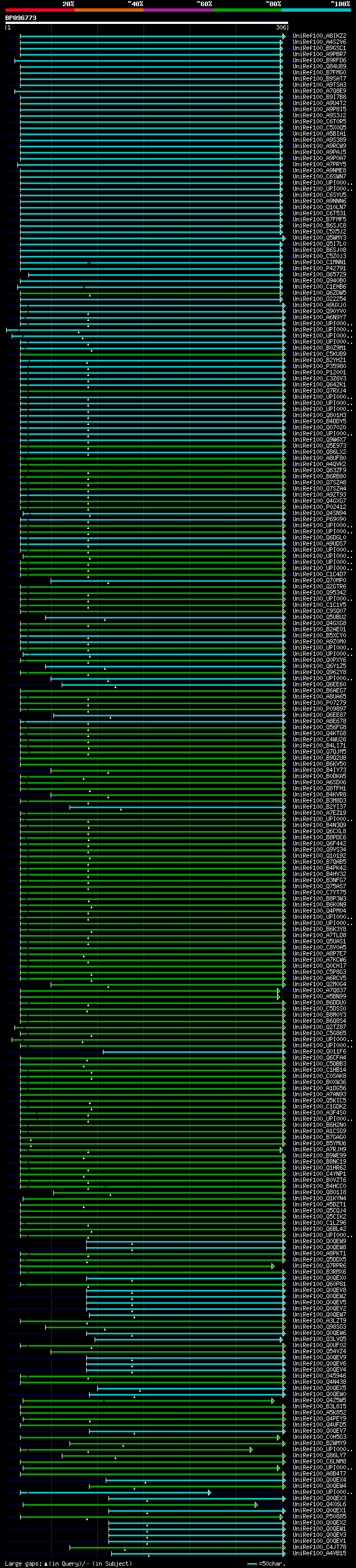Click UniRef100_Q07020 entry
Viewport: 356px width, 1568px height.
click(319, 427)
